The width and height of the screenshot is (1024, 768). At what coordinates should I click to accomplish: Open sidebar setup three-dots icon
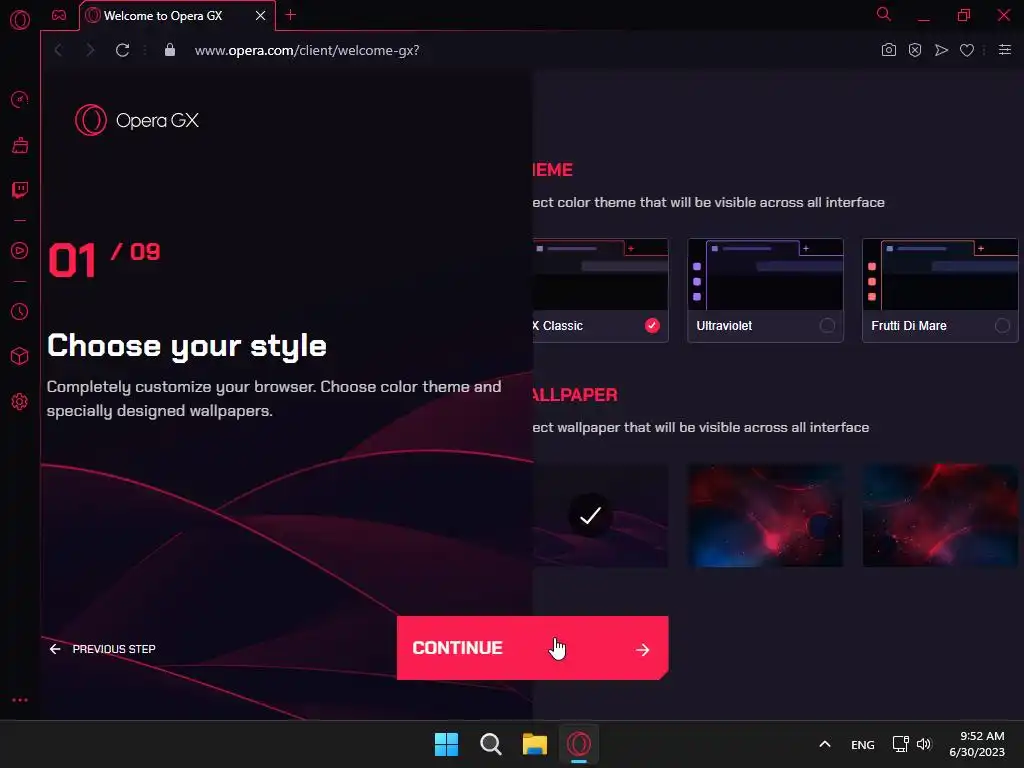point(20,700)
